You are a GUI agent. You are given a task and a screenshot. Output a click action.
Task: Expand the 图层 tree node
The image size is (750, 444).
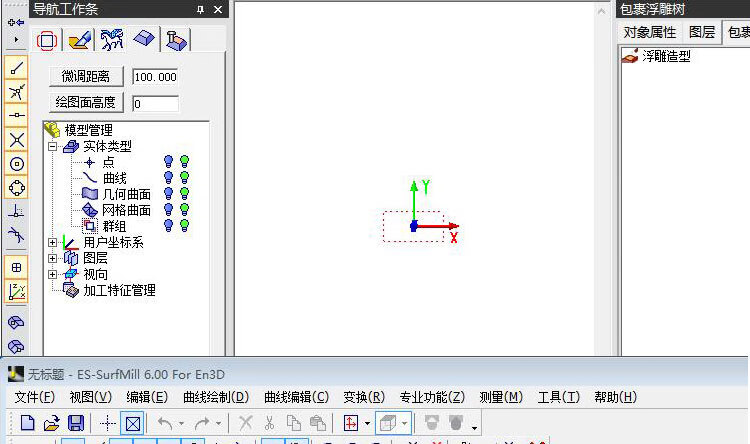[53, 258]
